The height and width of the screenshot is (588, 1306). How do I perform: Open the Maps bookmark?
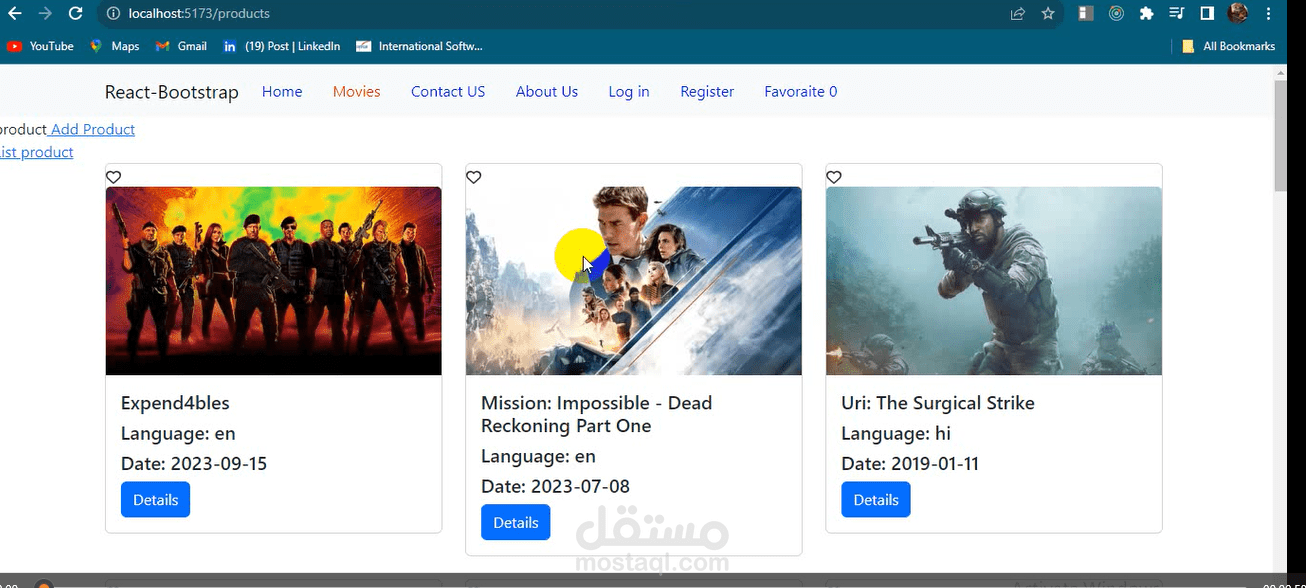click(115, 46)
